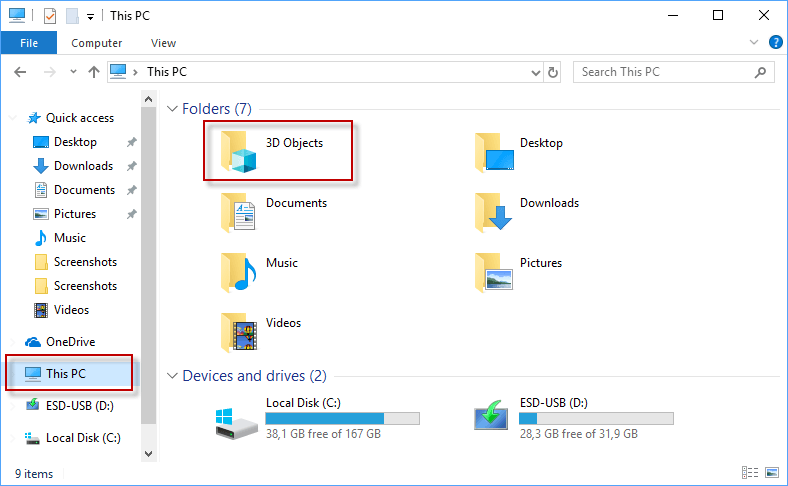Select OneDrive in the navigation pane
Viewport: 788px width, 486px height.
70,342
